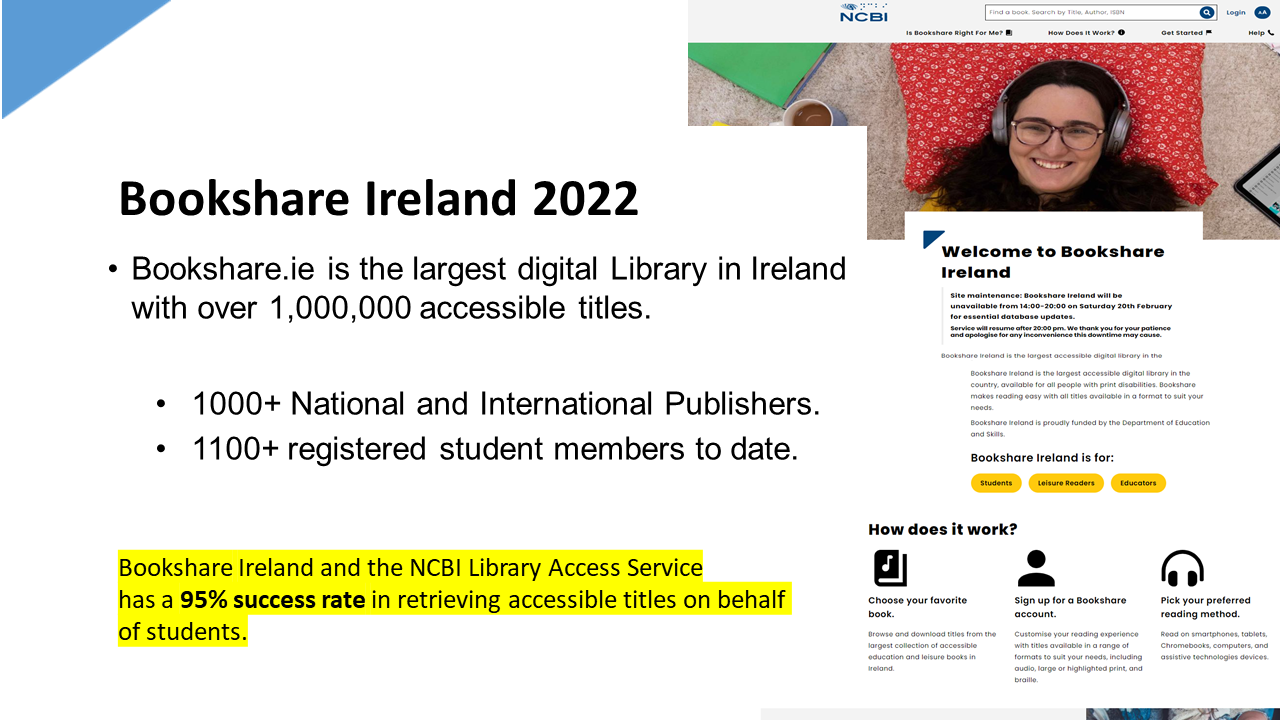Screen dimensions: 1280x720
Task: Click the NCBI logo
Action: tap(864, 12)
